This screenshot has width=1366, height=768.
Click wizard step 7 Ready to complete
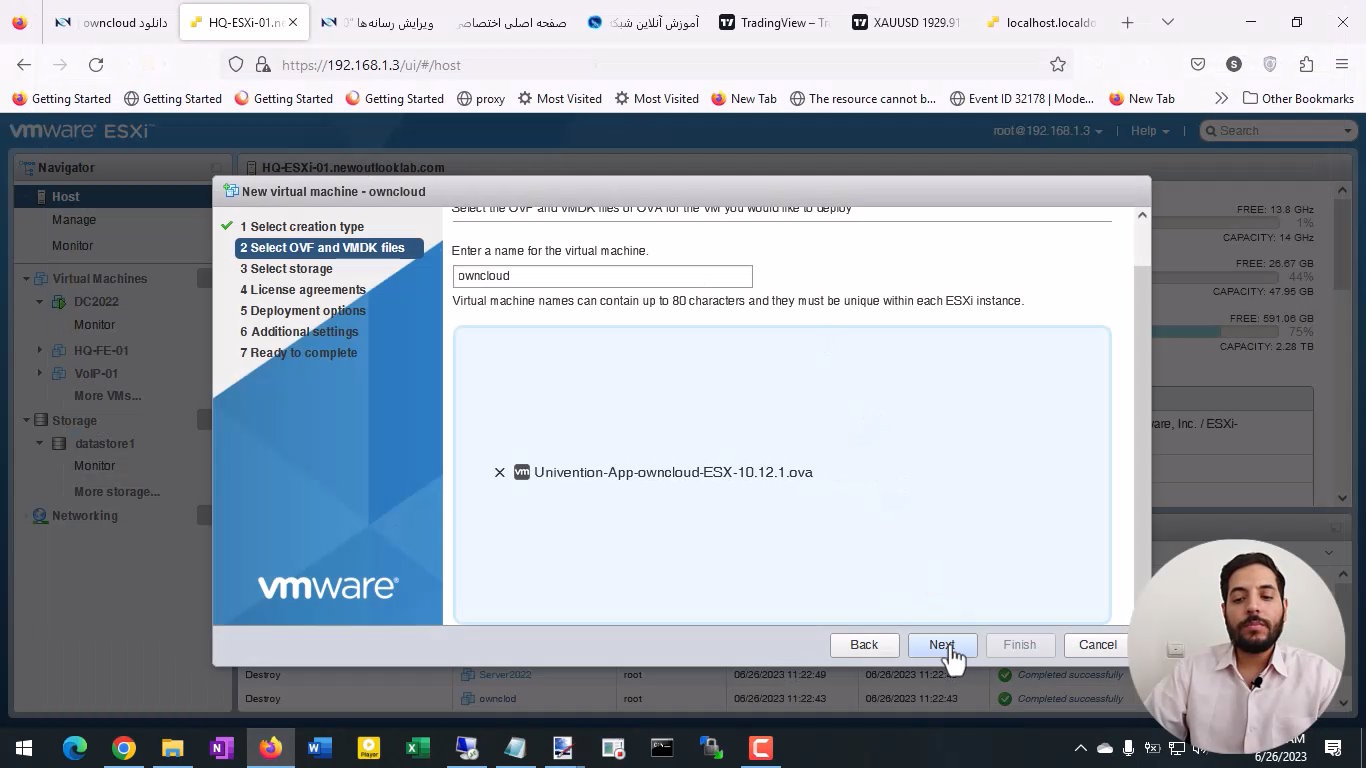(x=298, y=353)
